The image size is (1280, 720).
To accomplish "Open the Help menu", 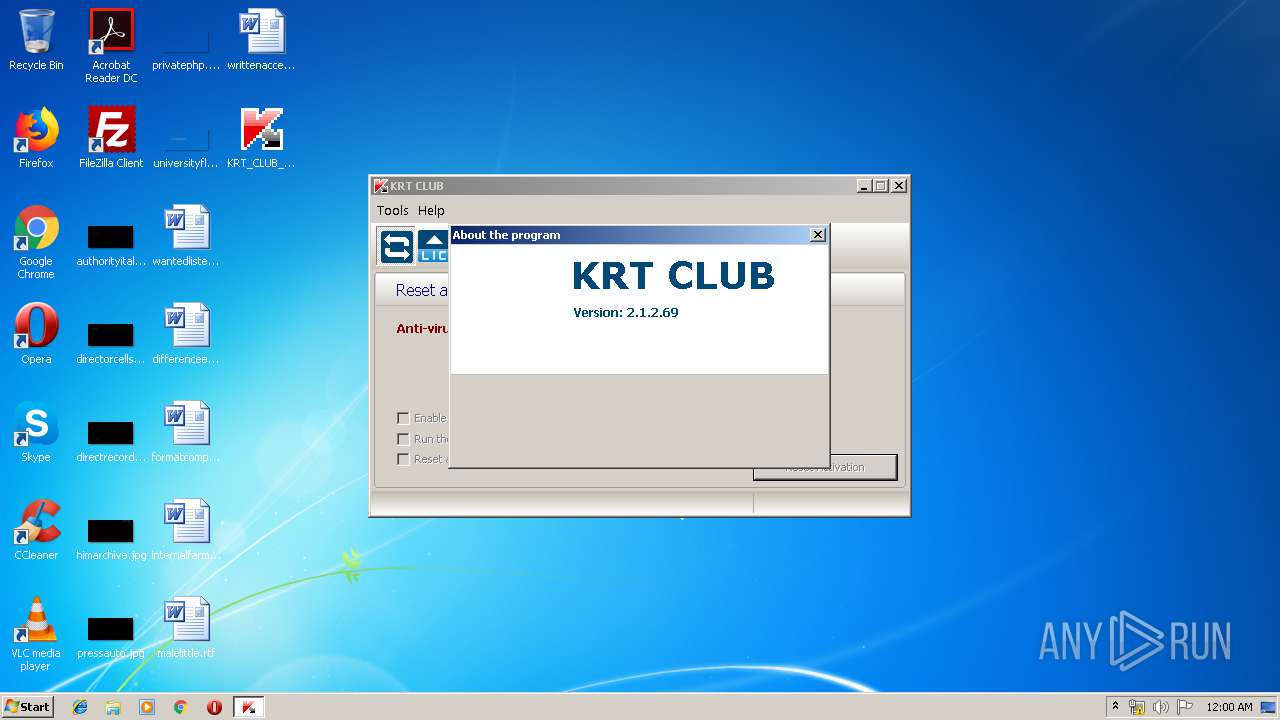I will [431, 210].
